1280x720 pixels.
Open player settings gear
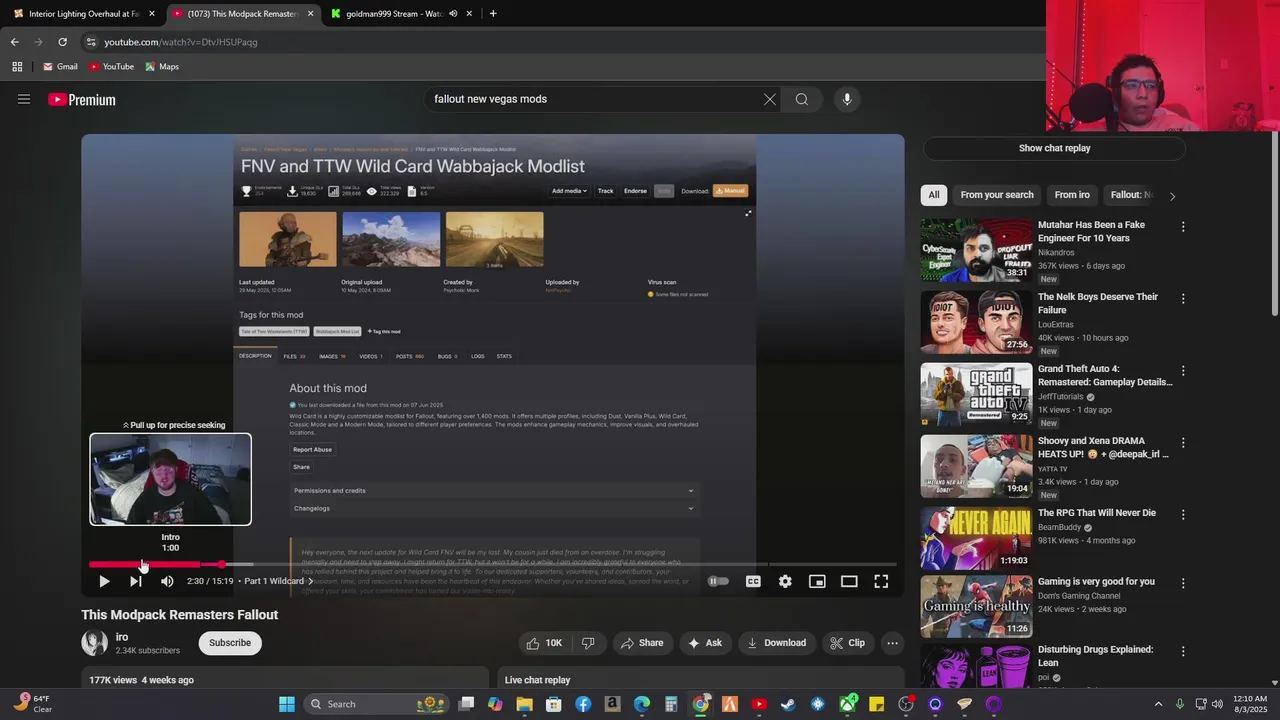[785, 581]
